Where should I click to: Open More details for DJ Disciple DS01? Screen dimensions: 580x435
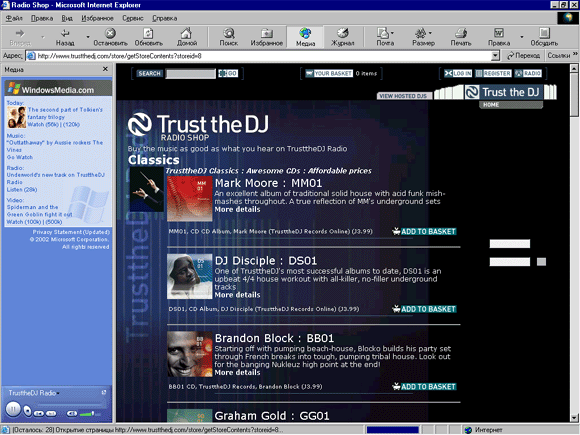(x=237, y=295)
